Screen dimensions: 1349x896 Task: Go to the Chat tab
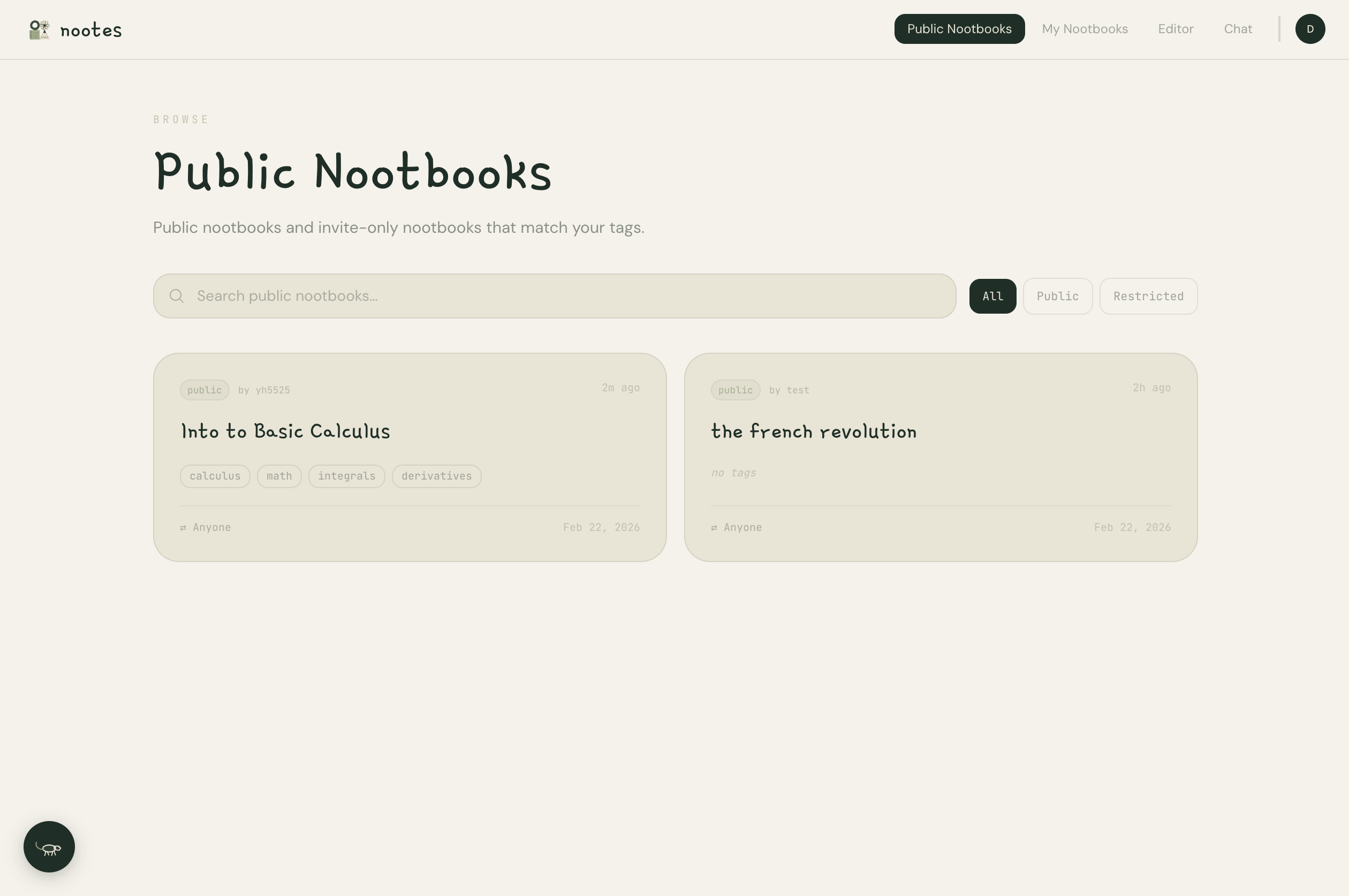(1238, 29)
